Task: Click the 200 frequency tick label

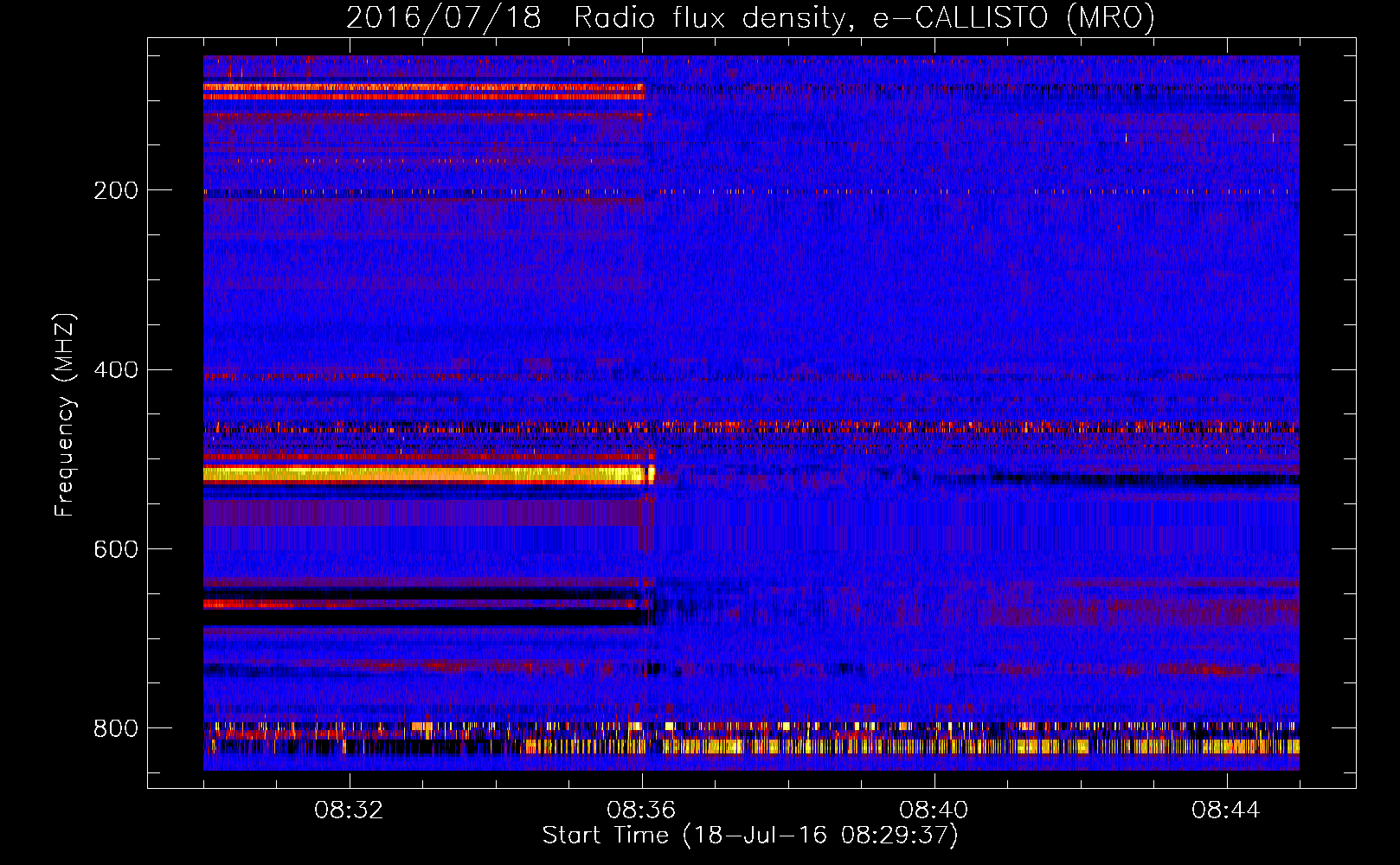Action: (x=116, y=190)
